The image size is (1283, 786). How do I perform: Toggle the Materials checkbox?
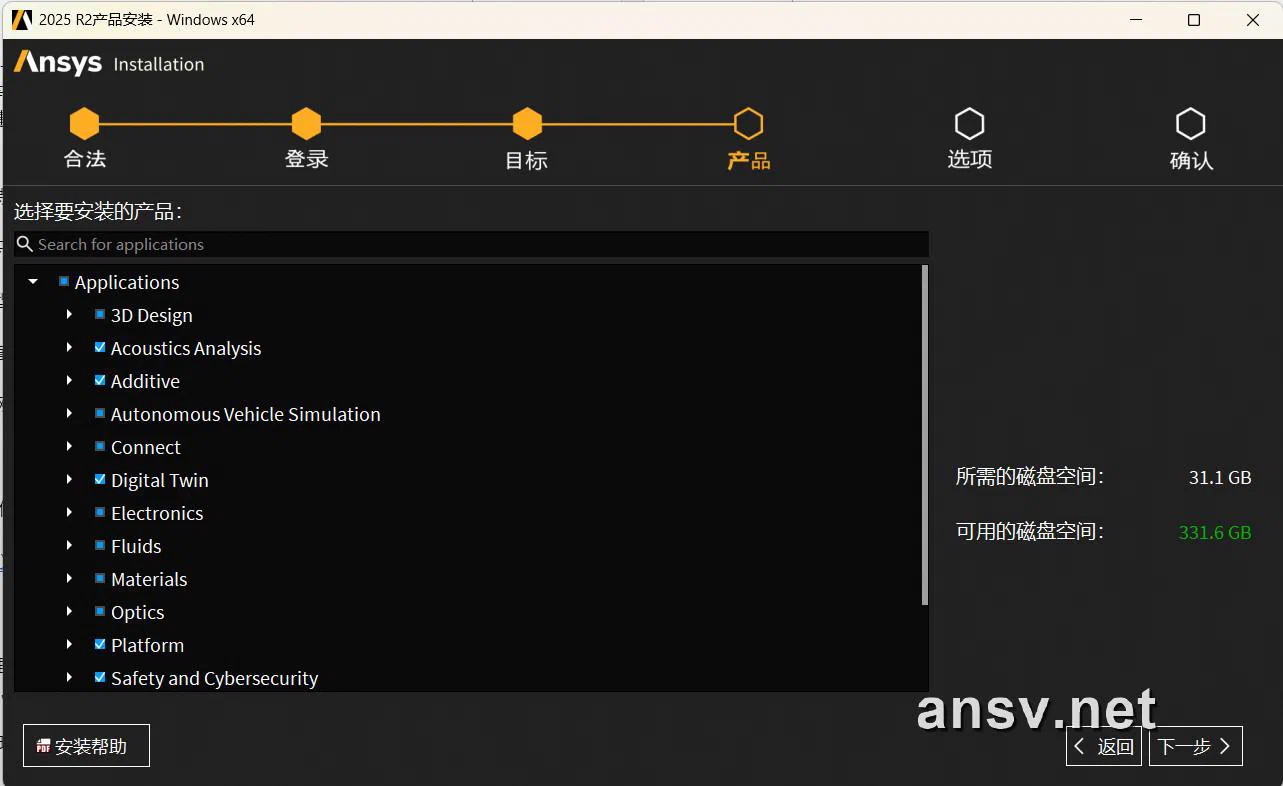(100, 579)
